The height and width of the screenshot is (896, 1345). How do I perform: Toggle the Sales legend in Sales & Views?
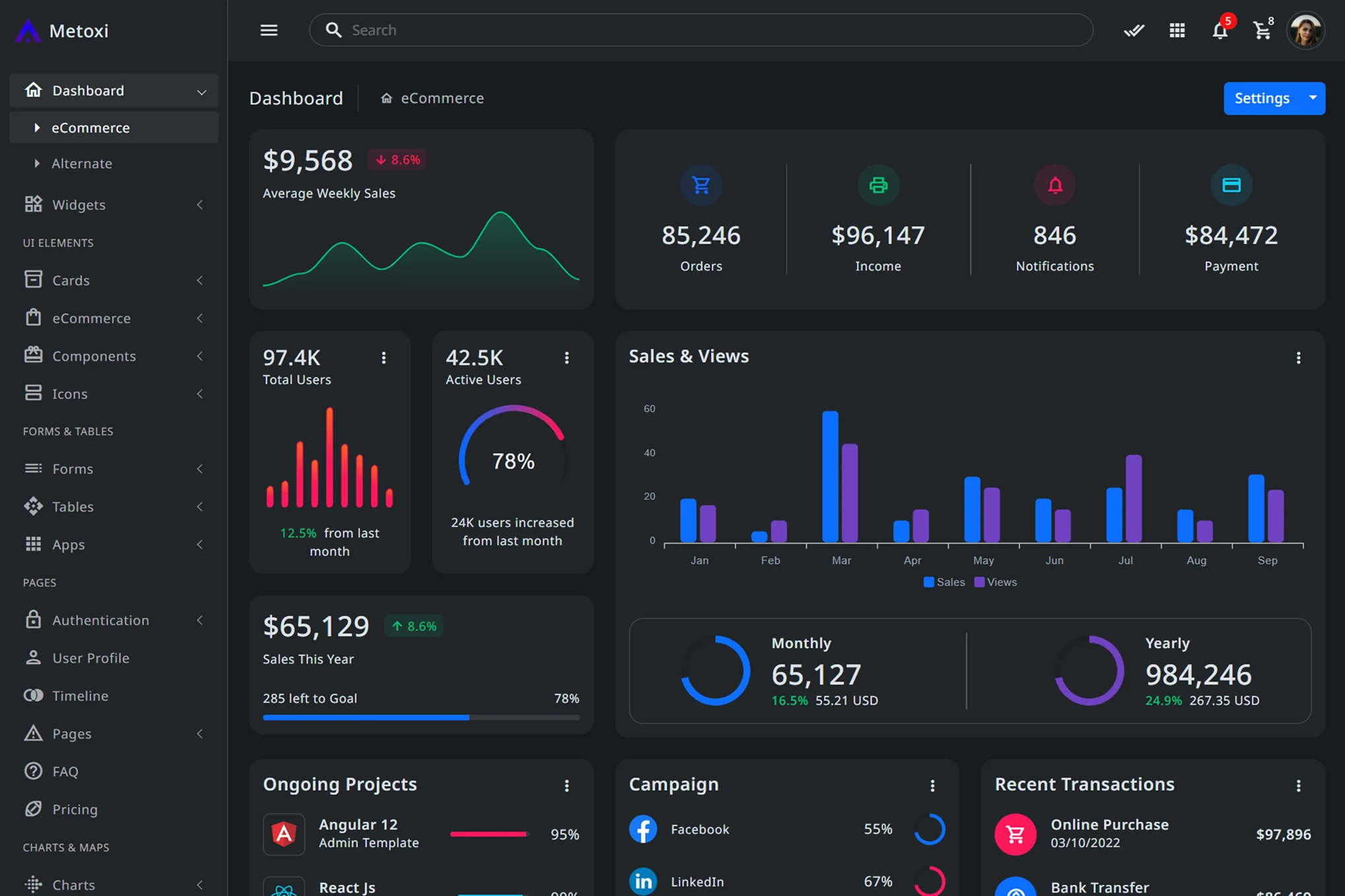click(x=944, y=582)
